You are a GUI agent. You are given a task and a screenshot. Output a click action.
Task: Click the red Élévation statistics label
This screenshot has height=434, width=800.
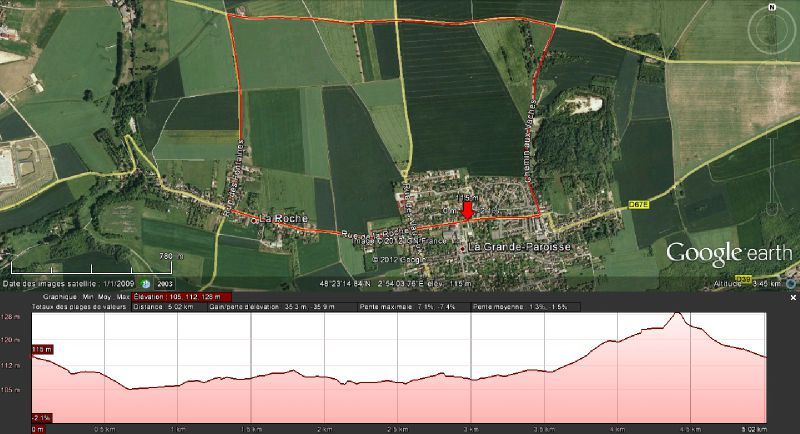point(182,297)
